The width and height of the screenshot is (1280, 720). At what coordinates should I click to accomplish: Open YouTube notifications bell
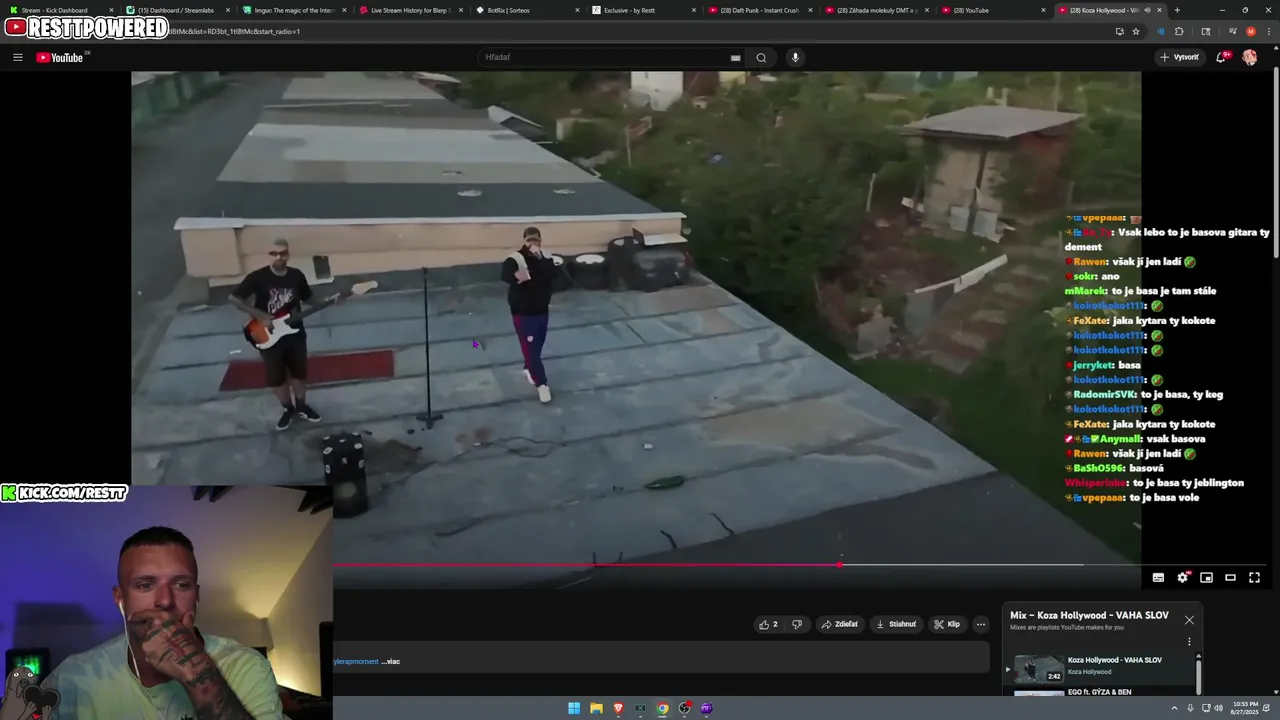coord(1221,57)
